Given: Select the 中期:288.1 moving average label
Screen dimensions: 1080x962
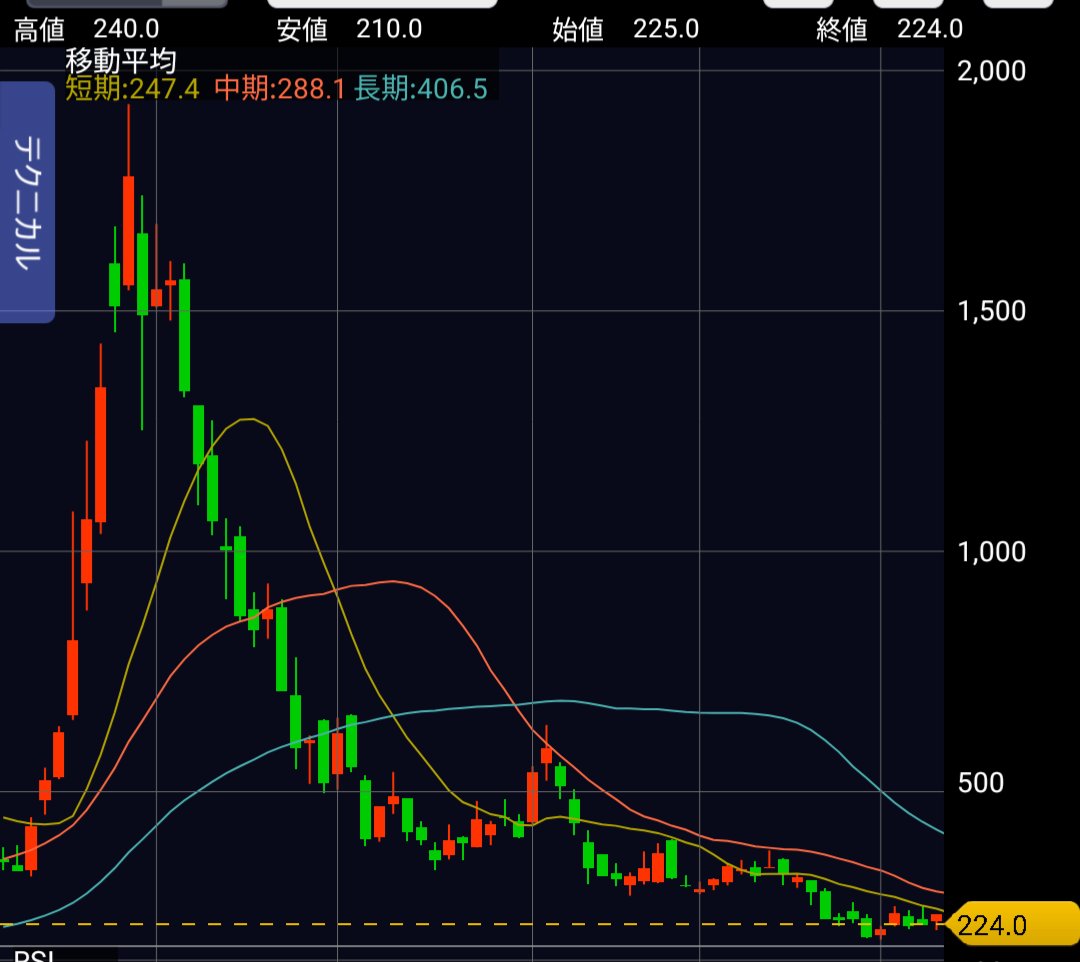Looking at the screenshot, I should tap(280, 90).
